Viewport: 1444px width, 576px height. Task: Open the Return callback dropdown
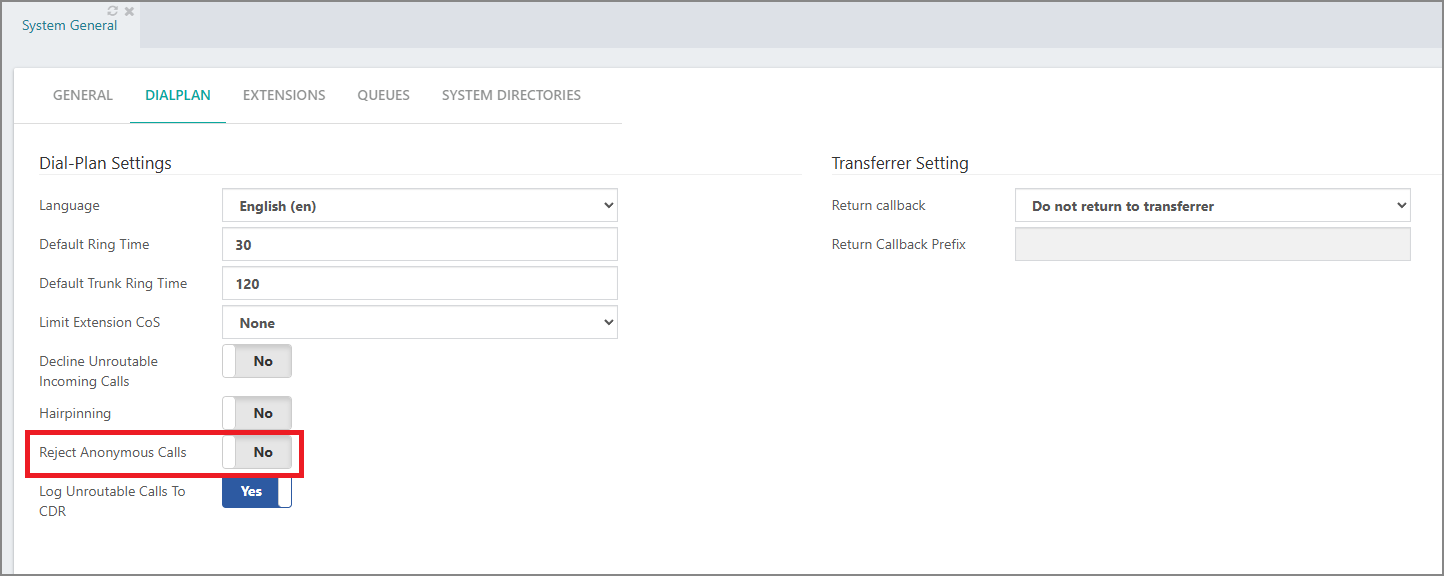click(x=1213, y=206)
